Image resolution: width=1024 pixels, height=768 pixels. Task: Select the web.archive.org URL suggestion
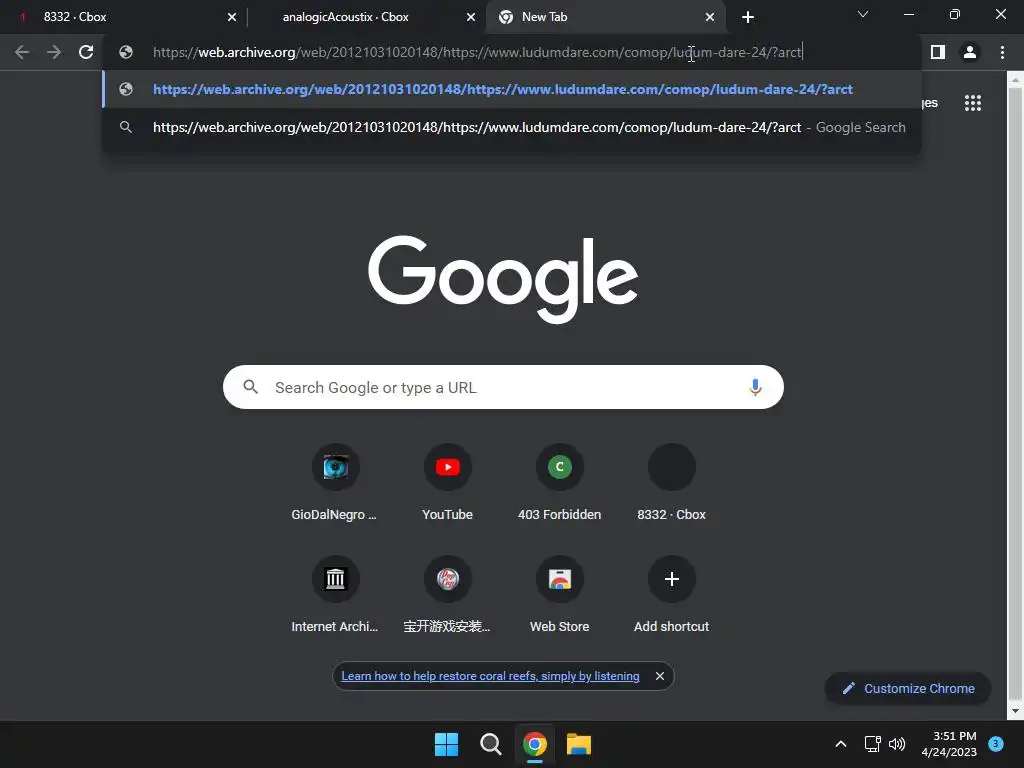(x=512, y=89)
